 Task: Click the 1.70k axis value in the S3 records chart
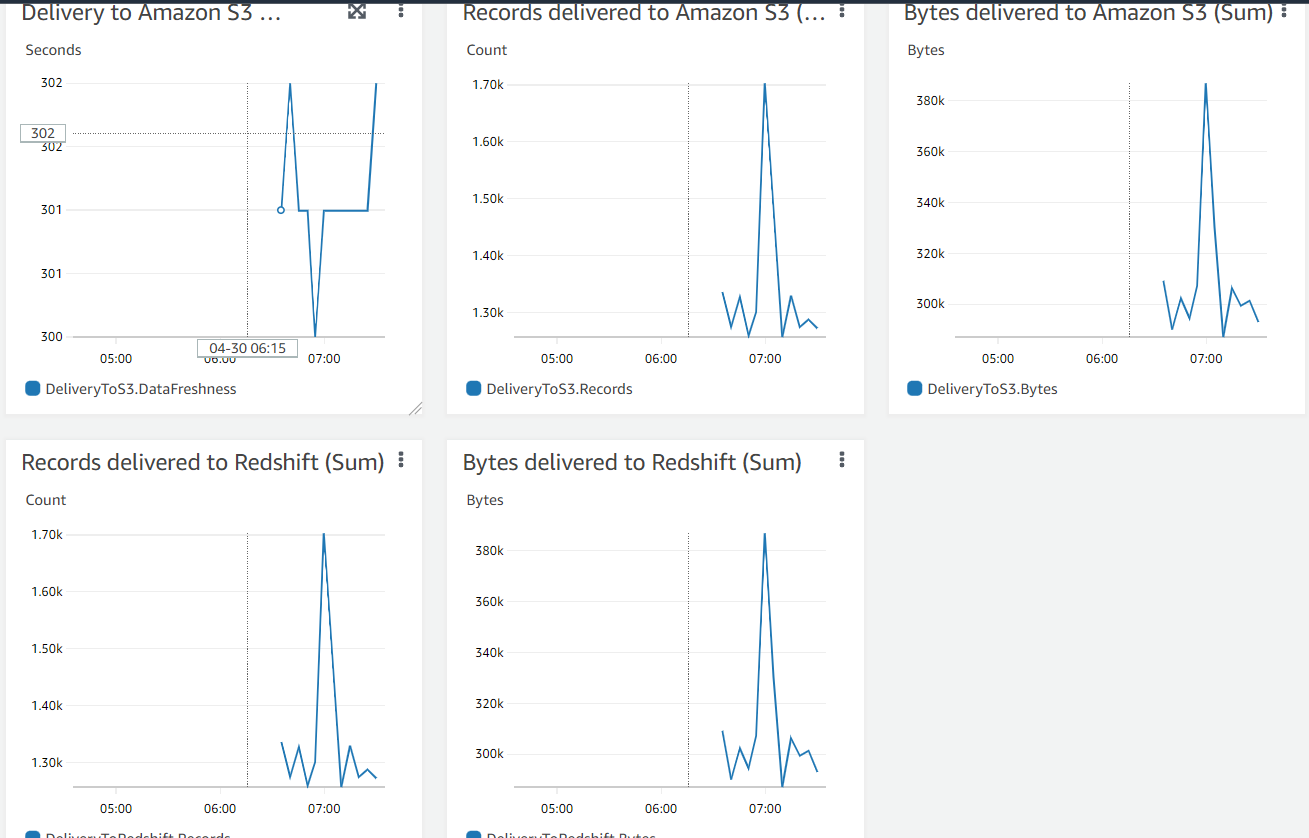(488, 85)
